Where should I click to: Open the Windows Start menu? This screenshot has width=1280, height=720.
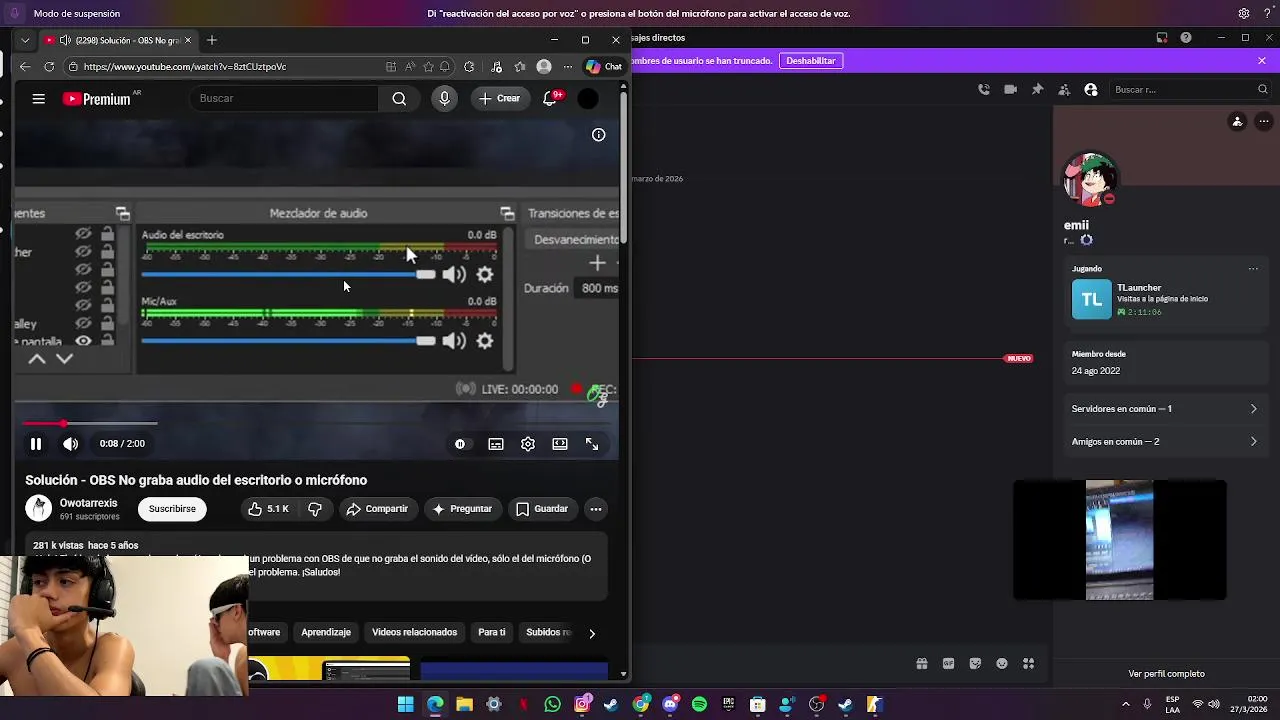[405, 705]
